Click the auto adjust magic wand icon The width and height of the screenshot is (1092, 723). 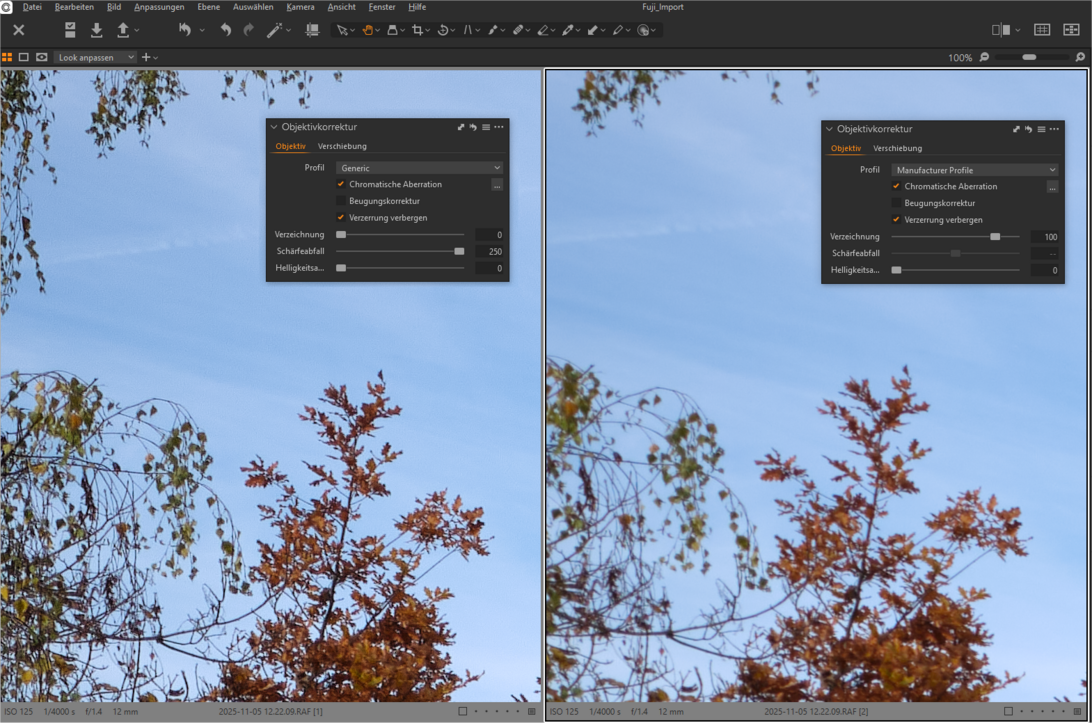point(273,30)
